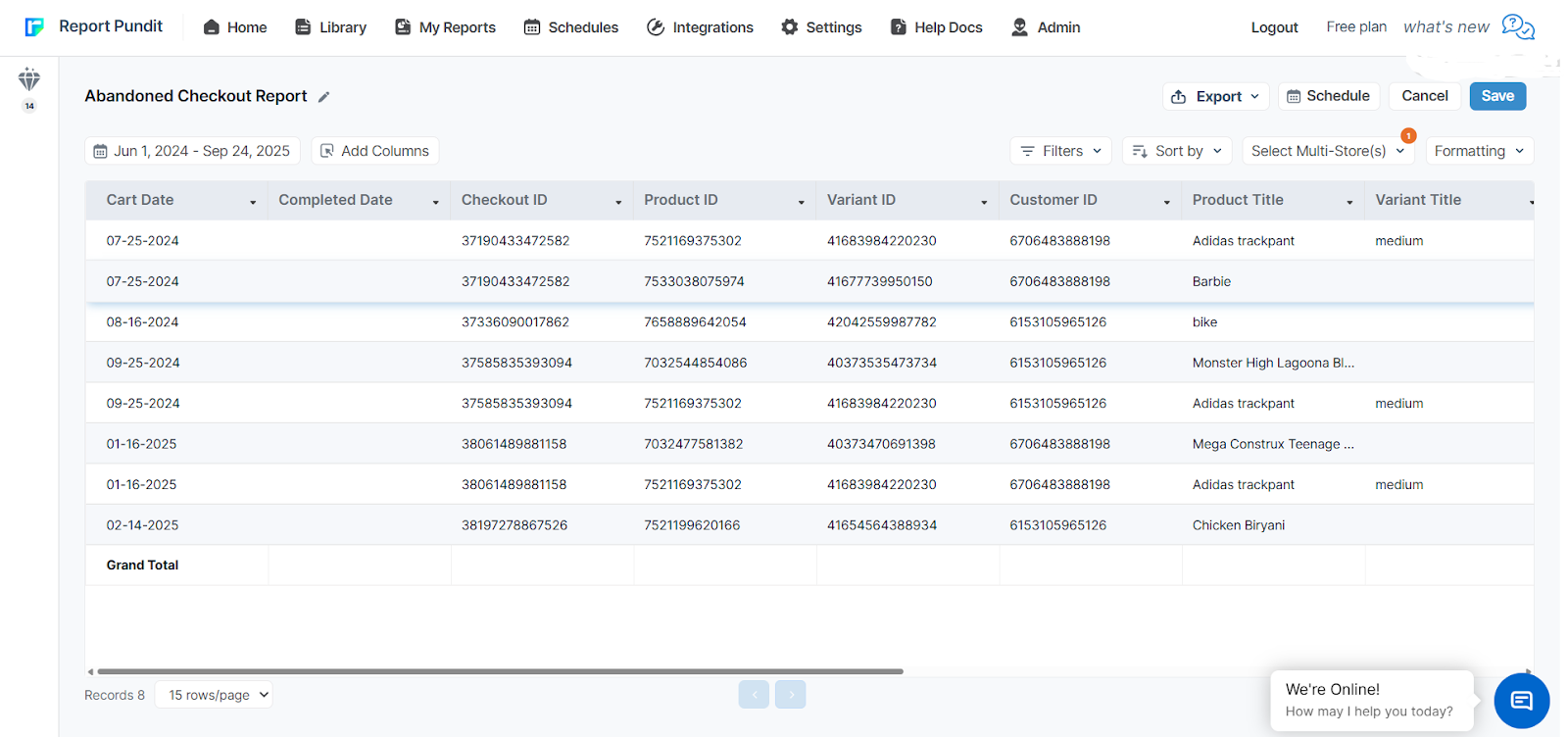Click the Logout link
The width and height of the screenshot is (1568, 737).
[x=1274, y=27]
